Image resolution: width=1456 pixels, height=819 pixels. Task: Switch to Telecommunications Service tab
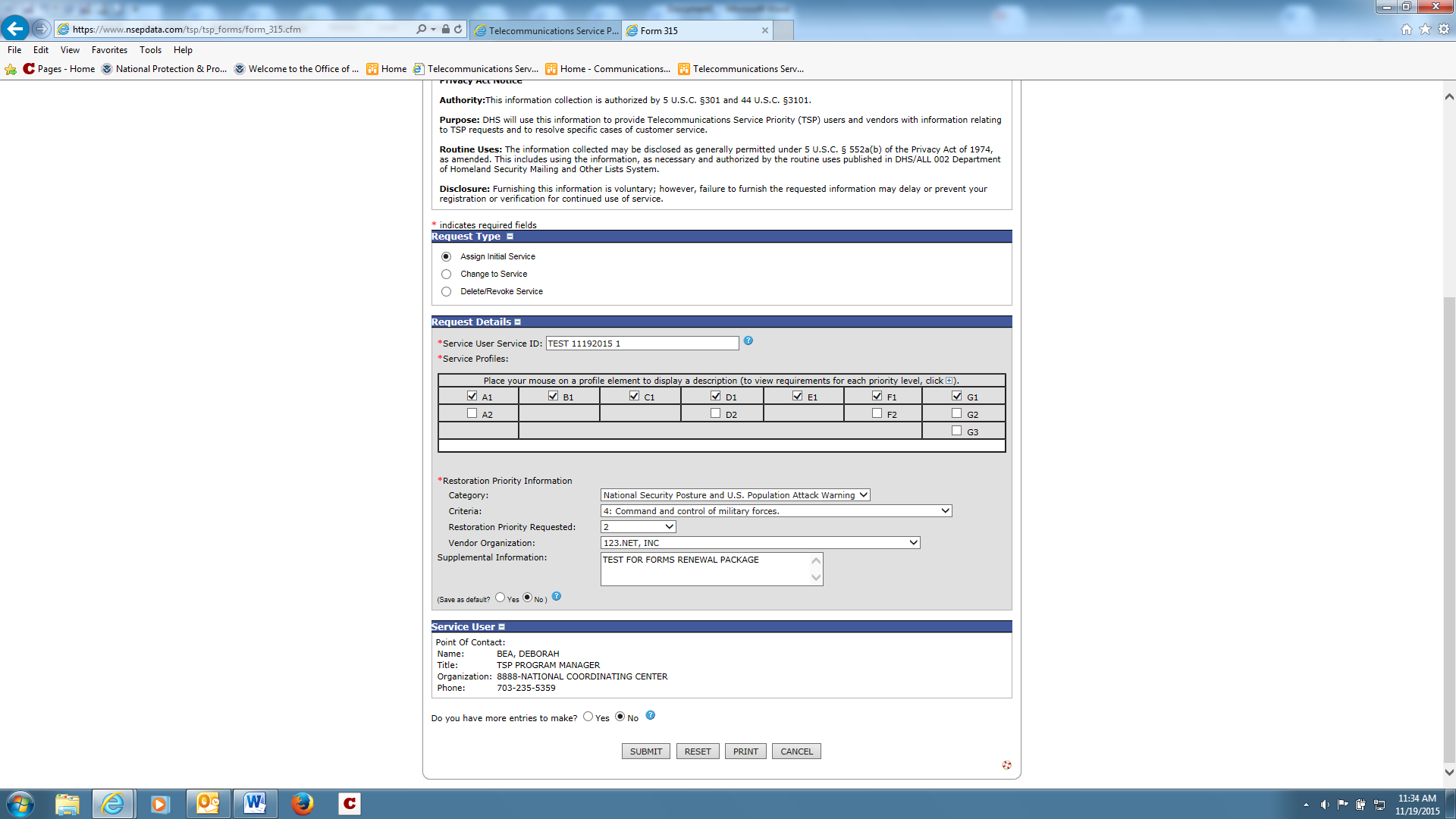click(x=546, y=30)
